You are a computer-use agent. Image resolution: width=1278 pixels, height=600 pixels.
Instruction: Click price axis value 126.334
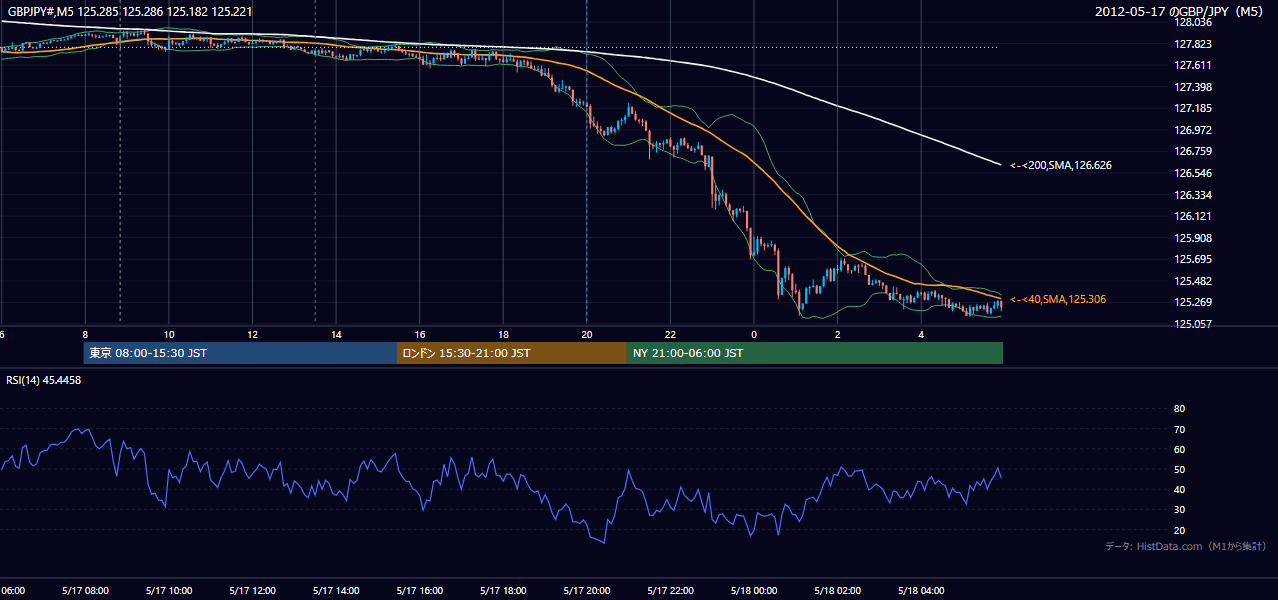click(1194, 195)
